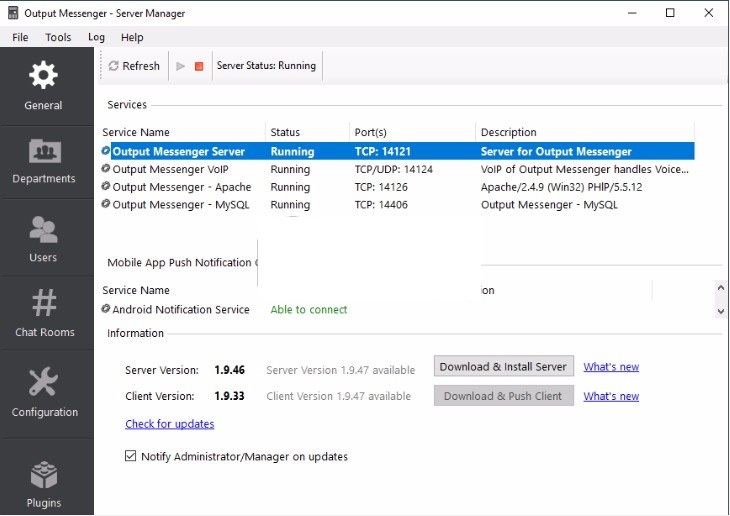Open the Log menu
This screenshot has width=730, height=516.
tap(96, 37)
